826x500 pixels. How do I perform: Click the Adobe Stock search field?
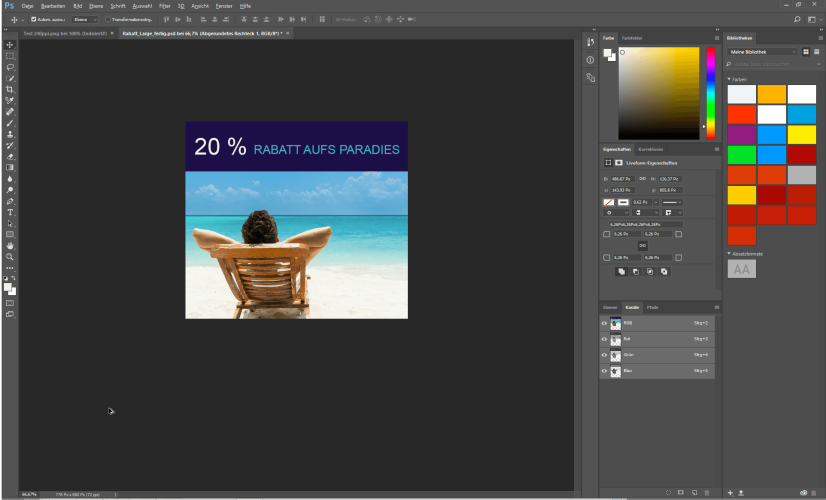(774, 64)
